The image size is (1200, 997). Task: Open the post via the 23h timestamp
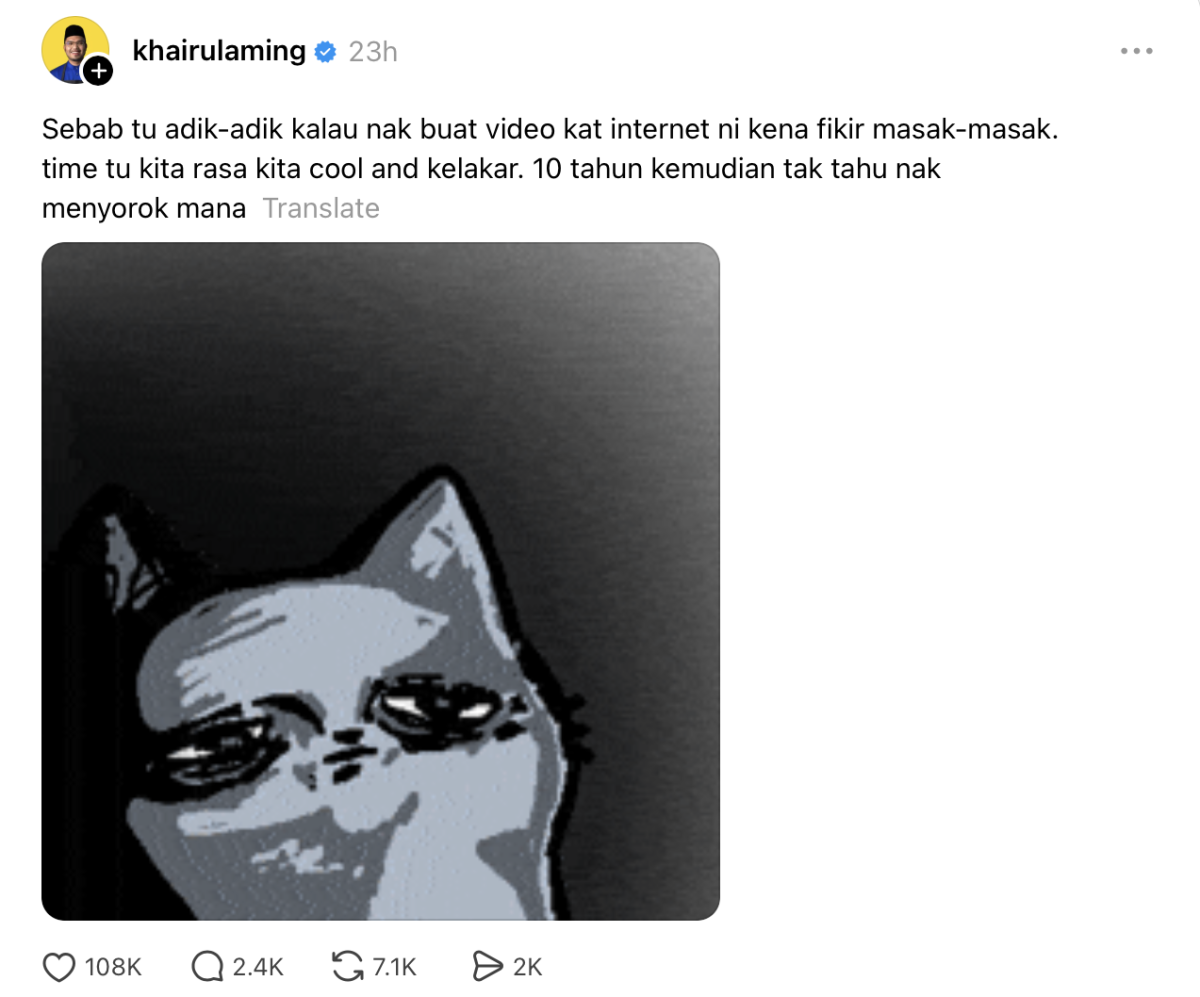pyautogui.click(x=372, y=52)
